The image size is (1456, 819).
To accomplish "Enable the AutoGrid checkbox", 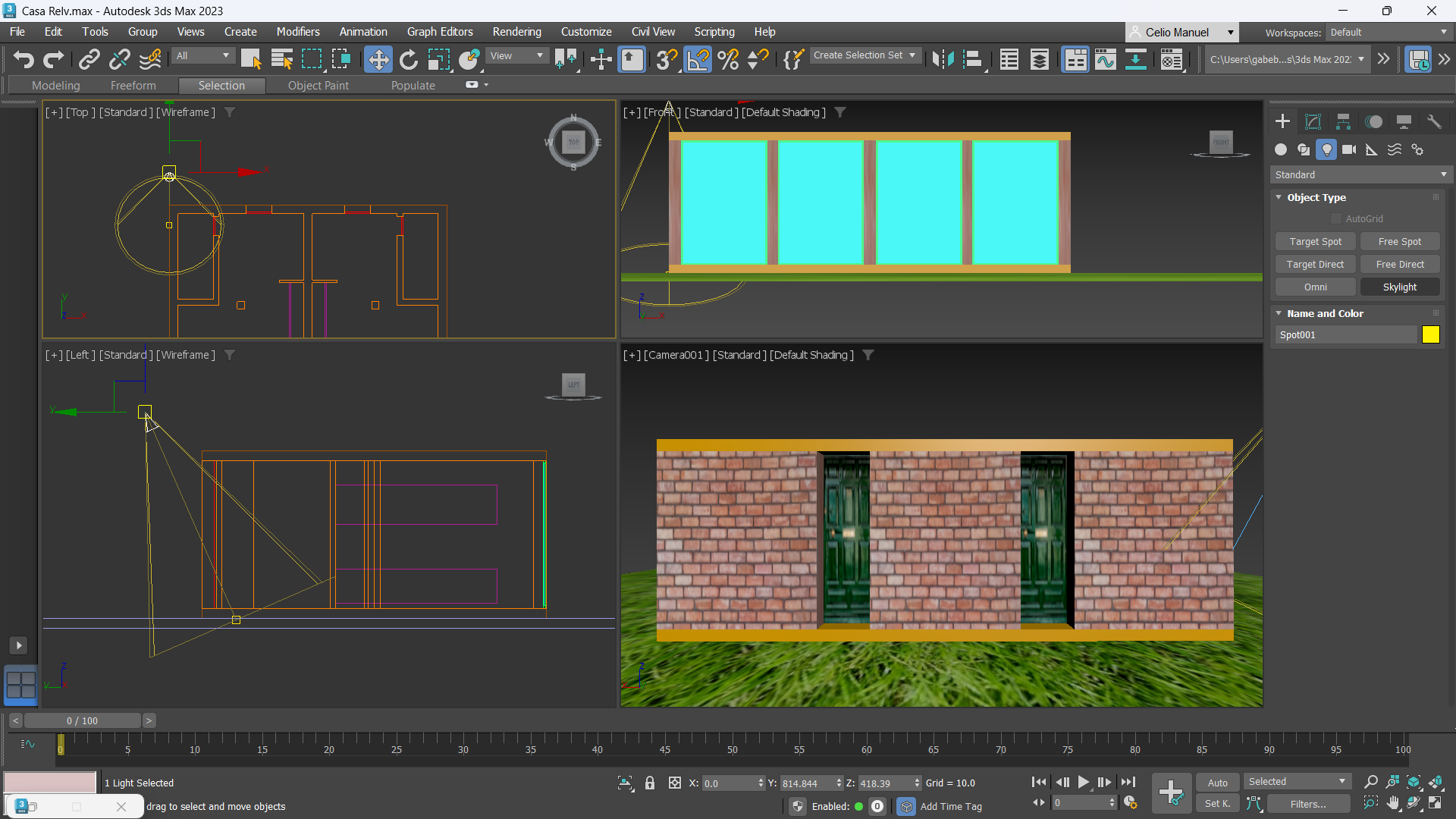I will [x=1336, y=219].
